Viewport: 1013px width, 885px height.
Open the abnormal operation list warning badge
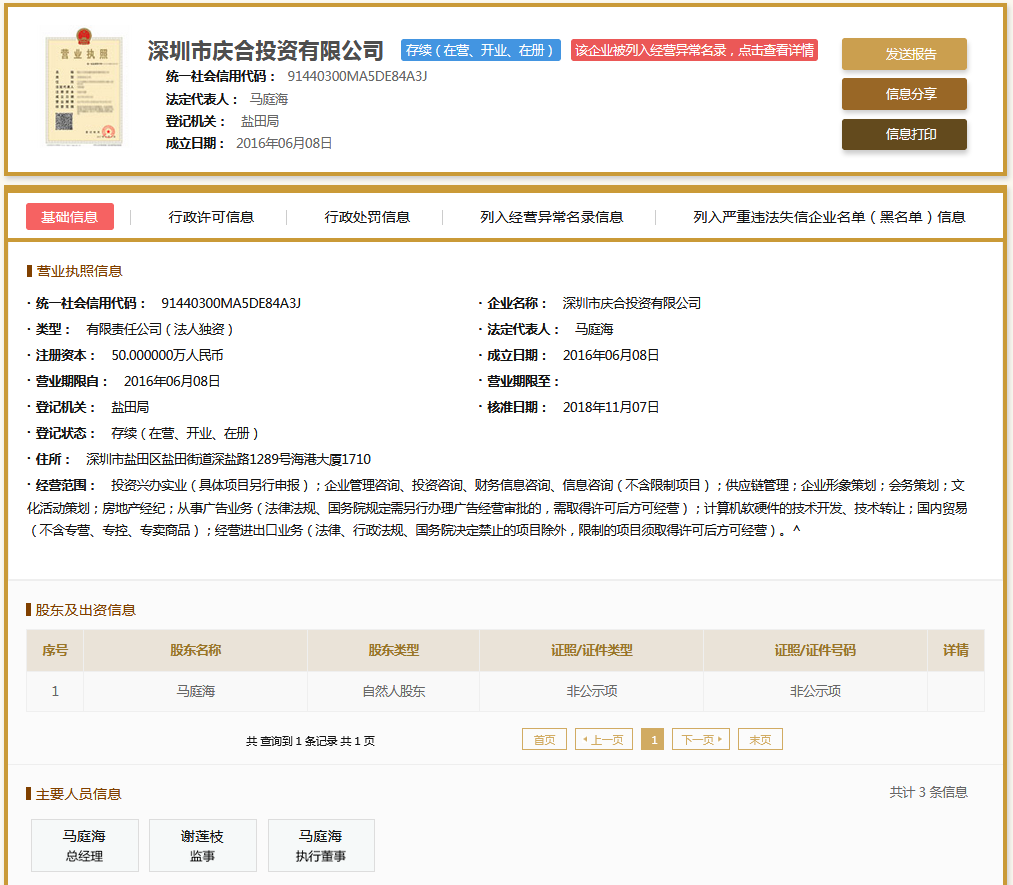point(694,50)
